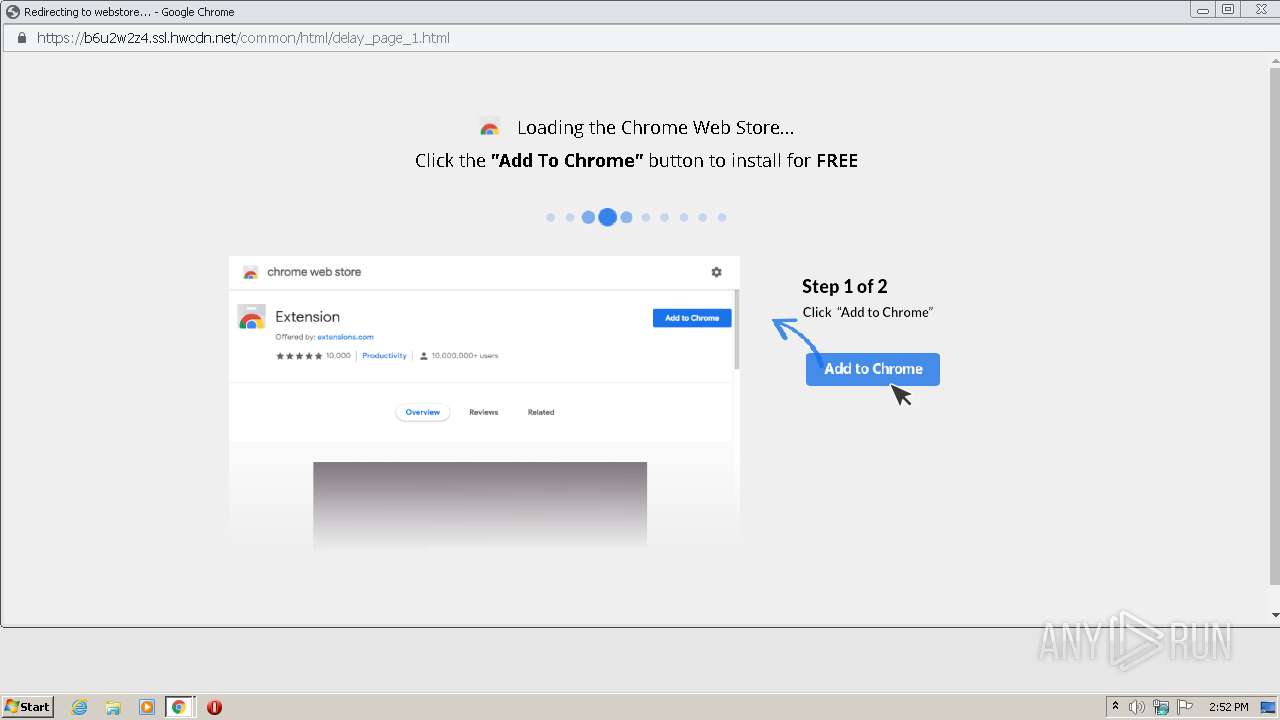Select the Overview tab
The width and height of the screenshot is (1280, 720).
pos(423,412)
